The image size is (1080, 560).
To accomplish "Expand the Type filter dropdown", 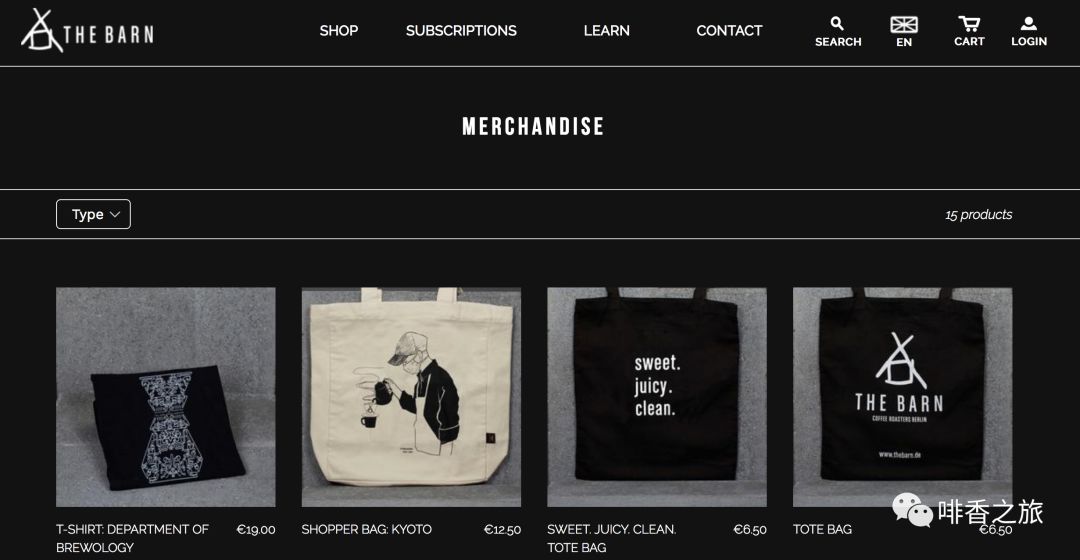I will click(93, 214).
